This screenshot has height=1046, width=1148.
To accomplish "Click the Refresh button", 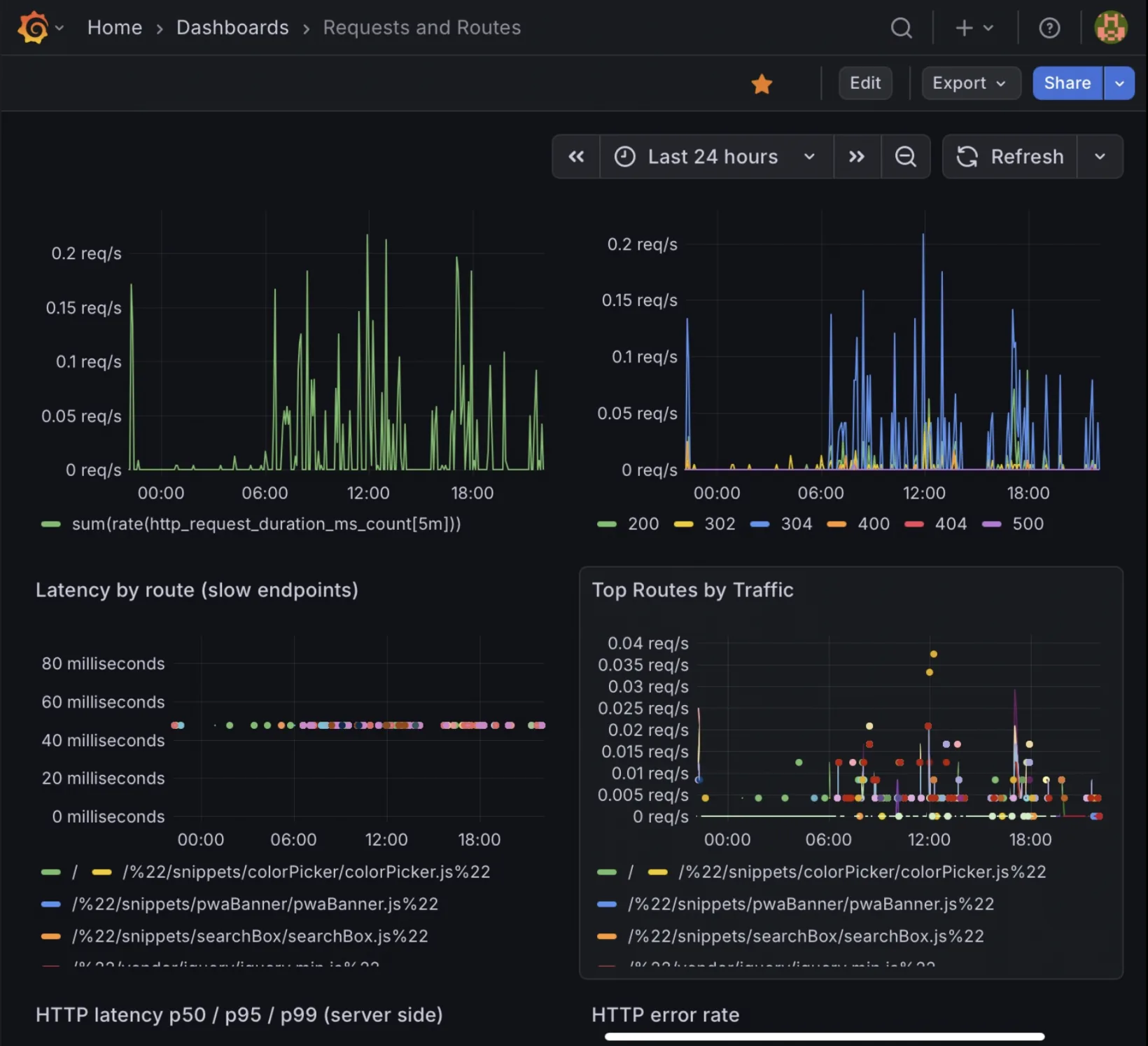I will 1009,157.
